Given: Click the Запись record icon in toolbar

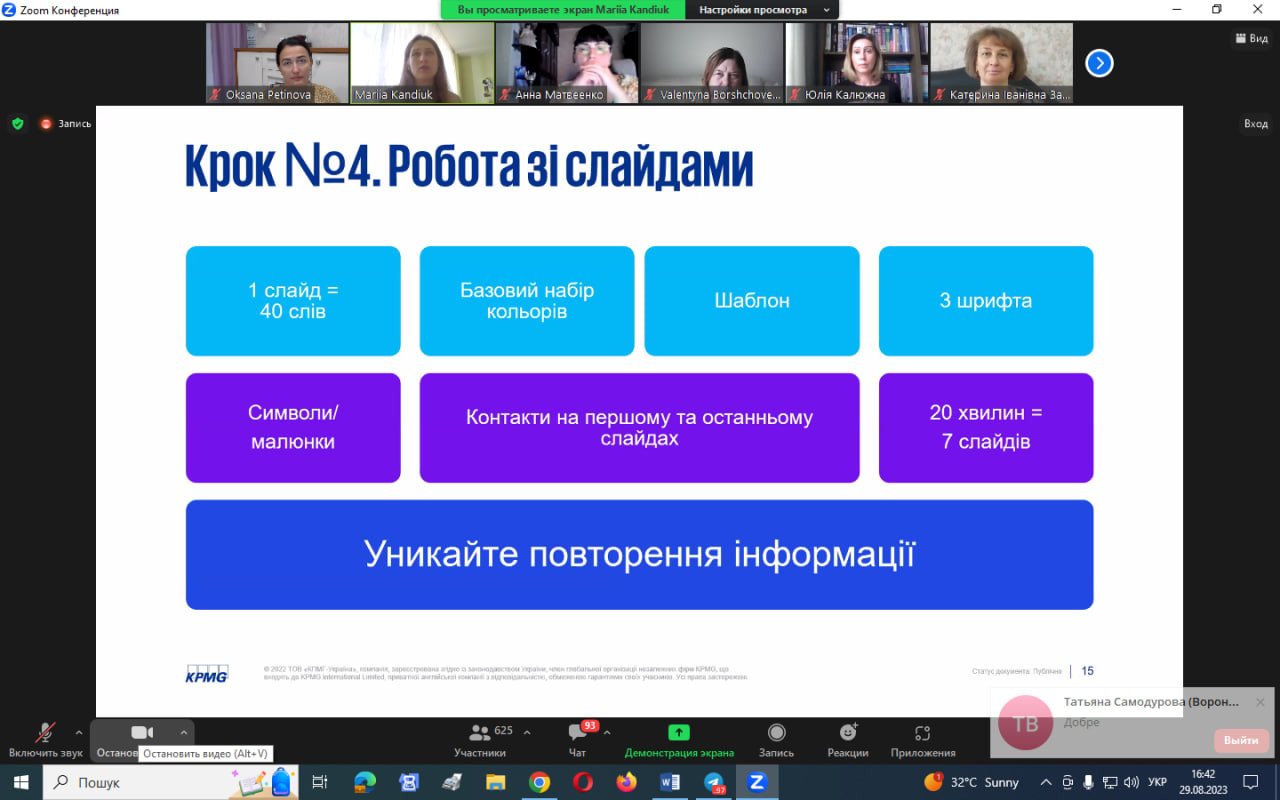Looking at the screenshot, I should 776,740.
